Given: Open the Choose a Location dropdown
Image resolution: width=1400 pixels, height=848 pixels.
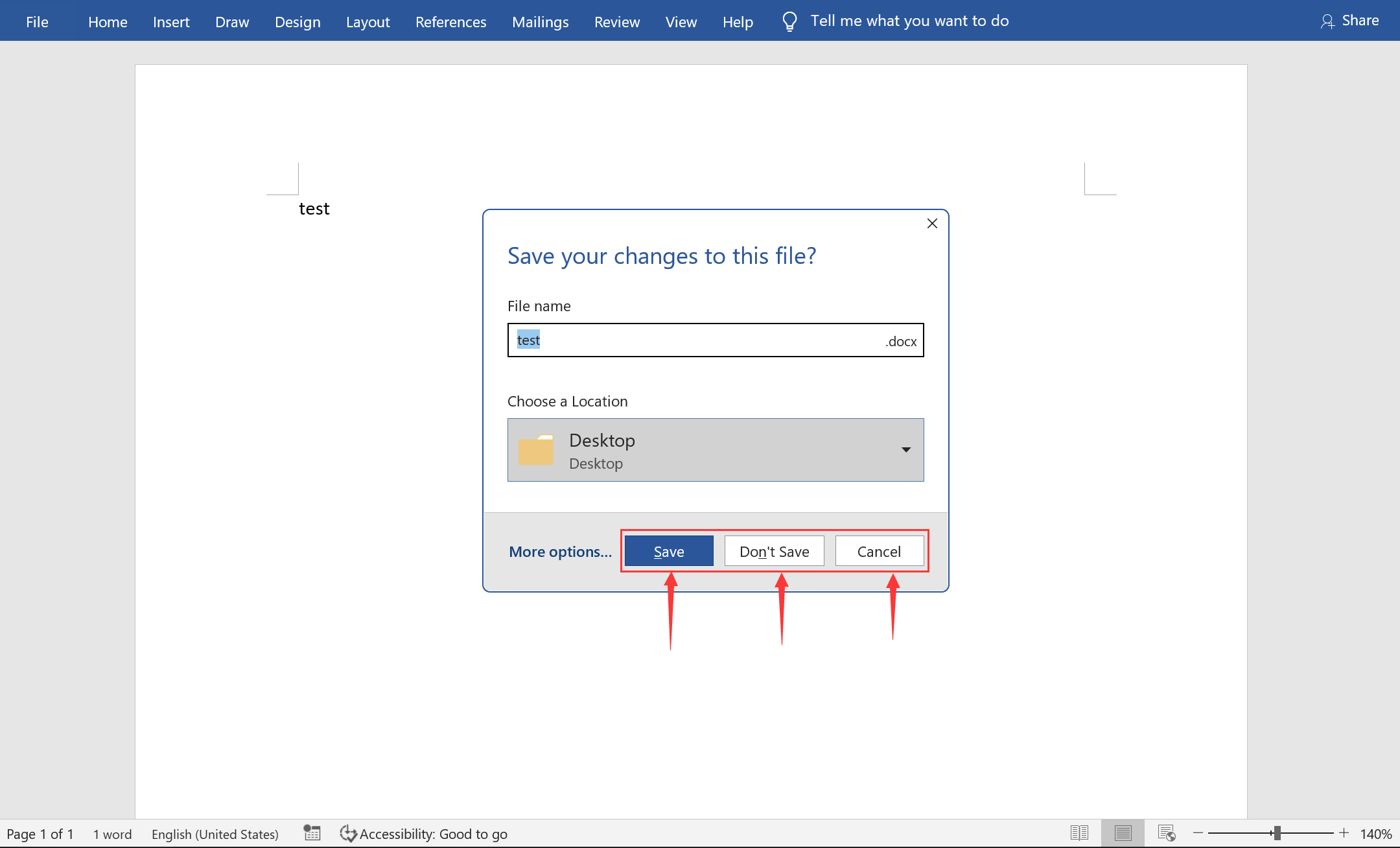Looking at the screenshot, I should click(905, 449).
